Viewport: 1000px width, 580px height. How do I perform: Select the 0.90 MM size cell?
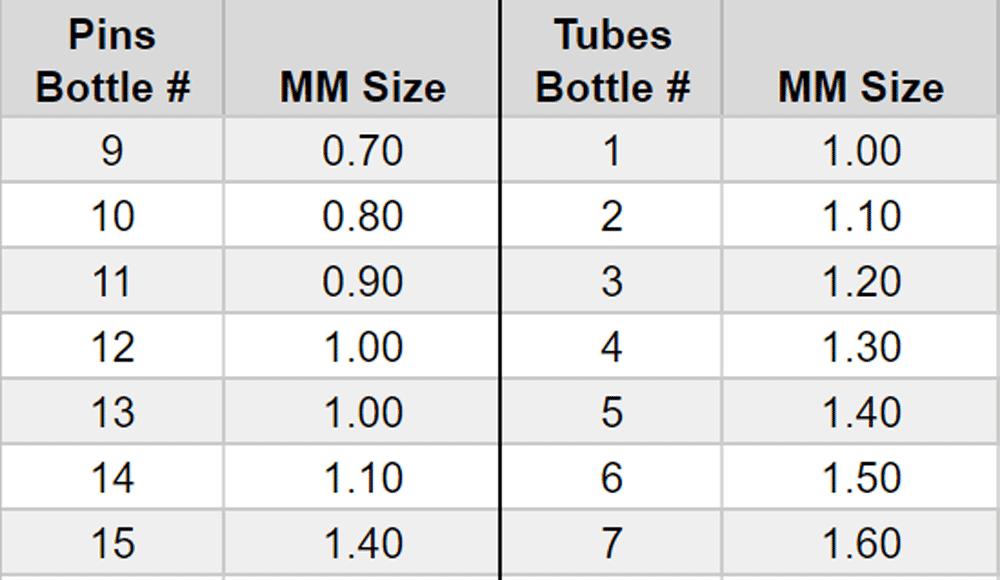(362, 282)
